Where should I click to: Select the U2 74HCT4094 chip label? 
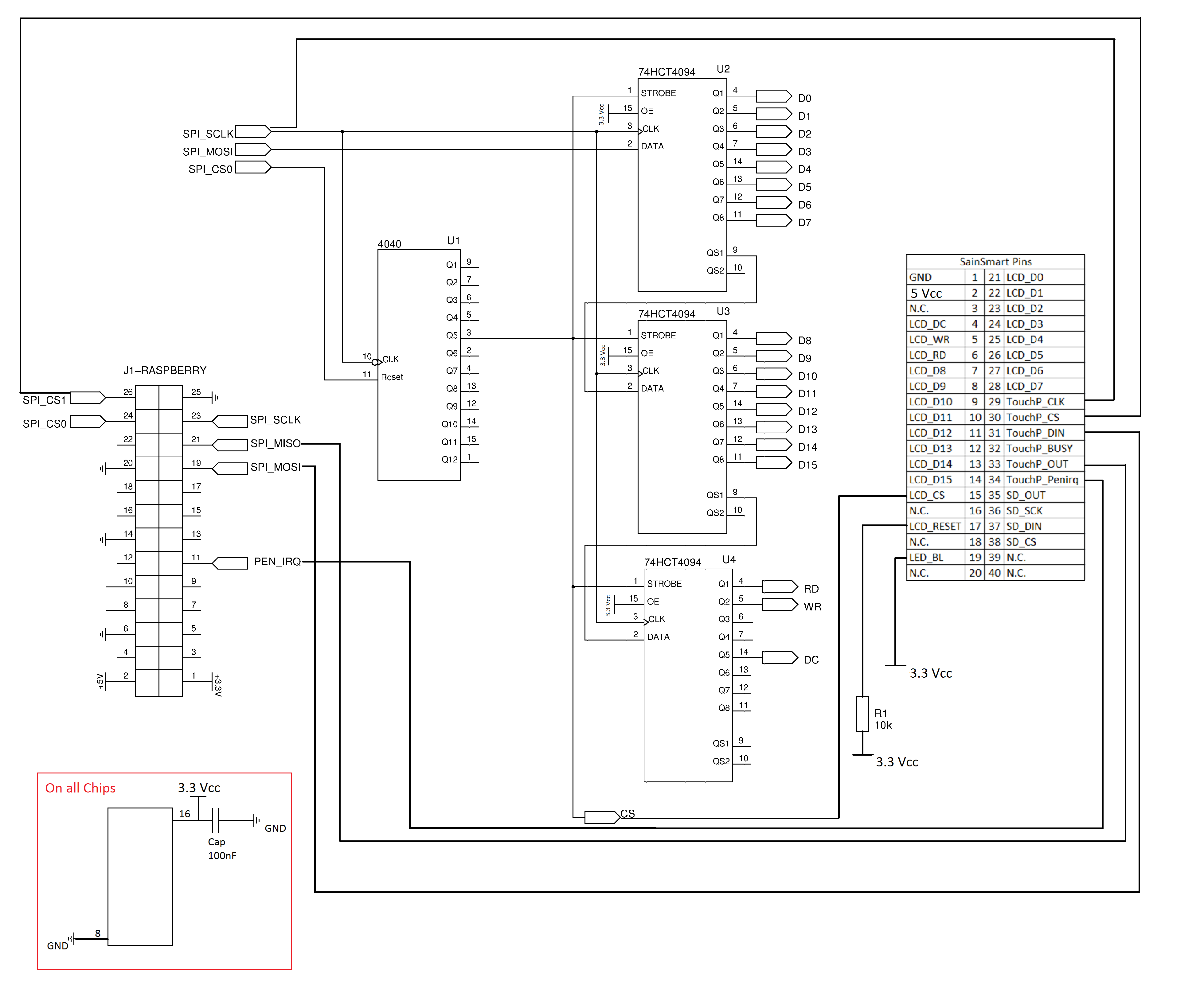(x=666, y=72)
